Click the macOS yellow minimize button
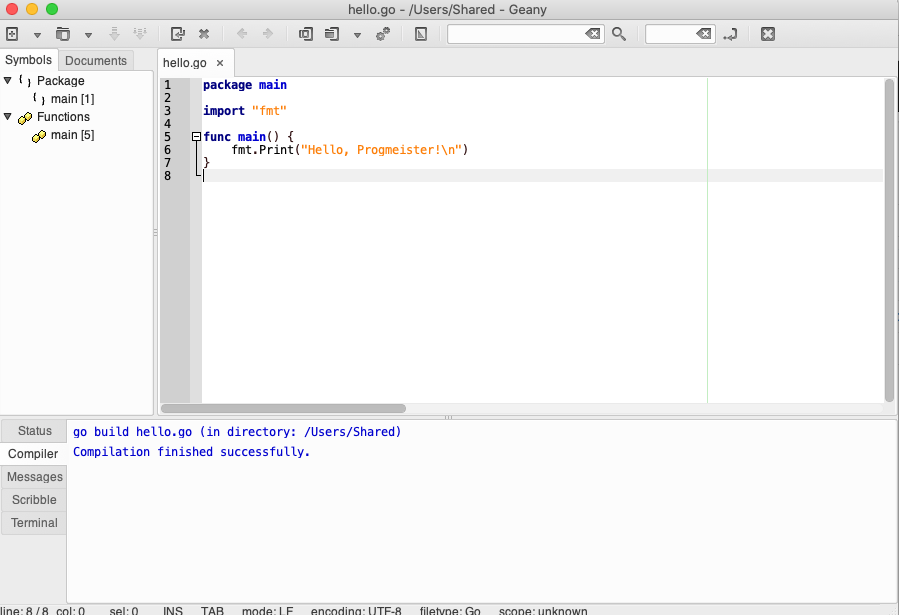This screenshot has height=615, width=899. click(32, 9)
